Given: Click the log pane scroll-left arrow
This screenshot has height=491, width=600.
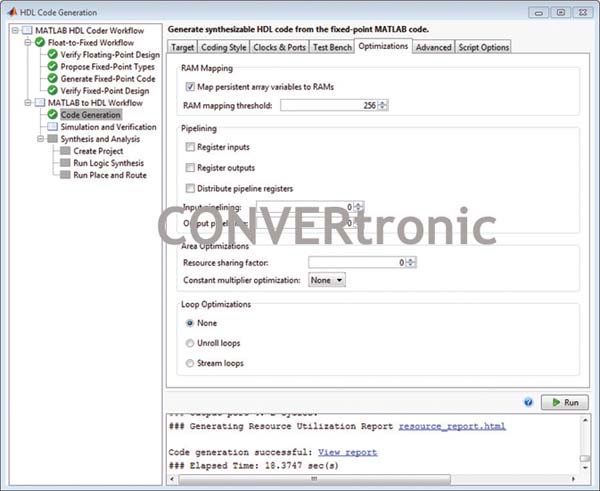Looking at the screenshot, I should (x=172, y=479).
